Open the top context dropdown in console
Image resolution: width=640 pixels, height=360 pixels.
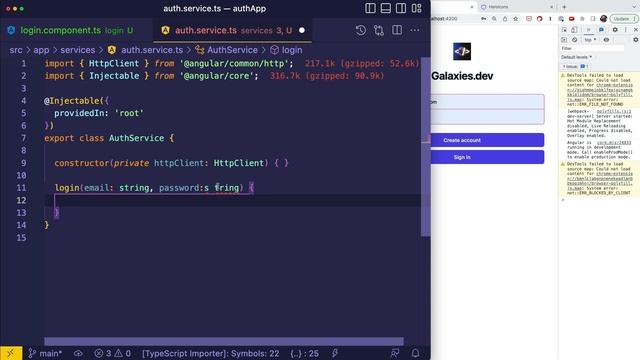[x=590, y=40]
